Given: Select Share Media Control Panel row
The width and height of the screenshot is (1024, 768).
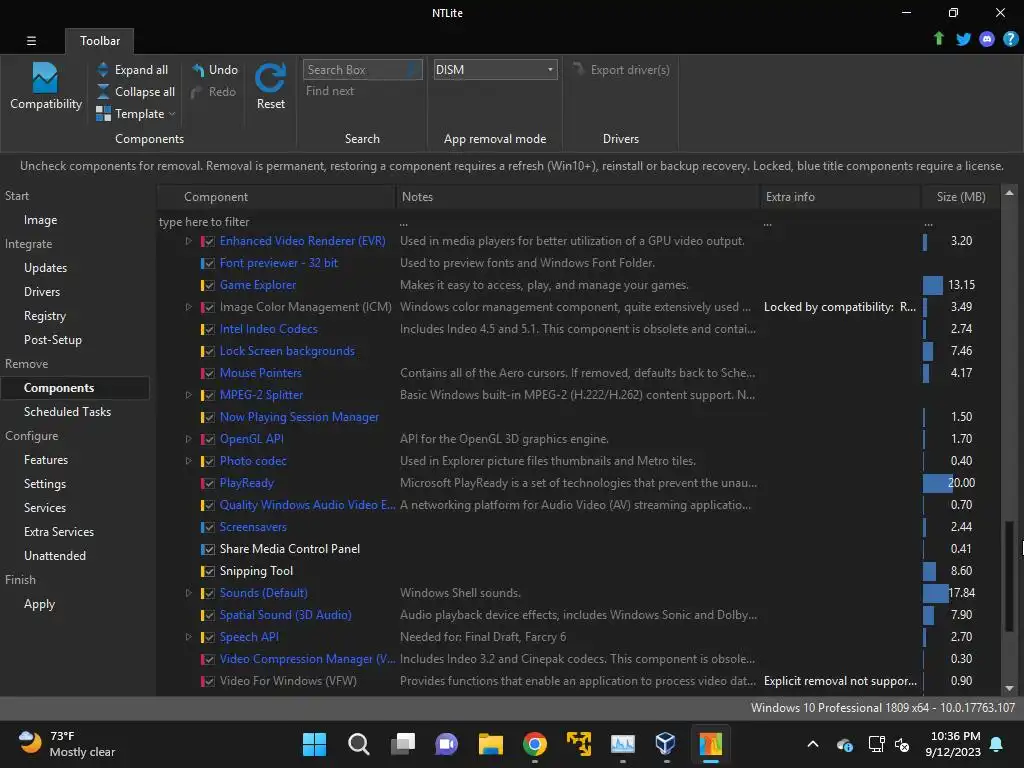Looking at the screenshot, I should pyautogui.click(x=578, y=549).
